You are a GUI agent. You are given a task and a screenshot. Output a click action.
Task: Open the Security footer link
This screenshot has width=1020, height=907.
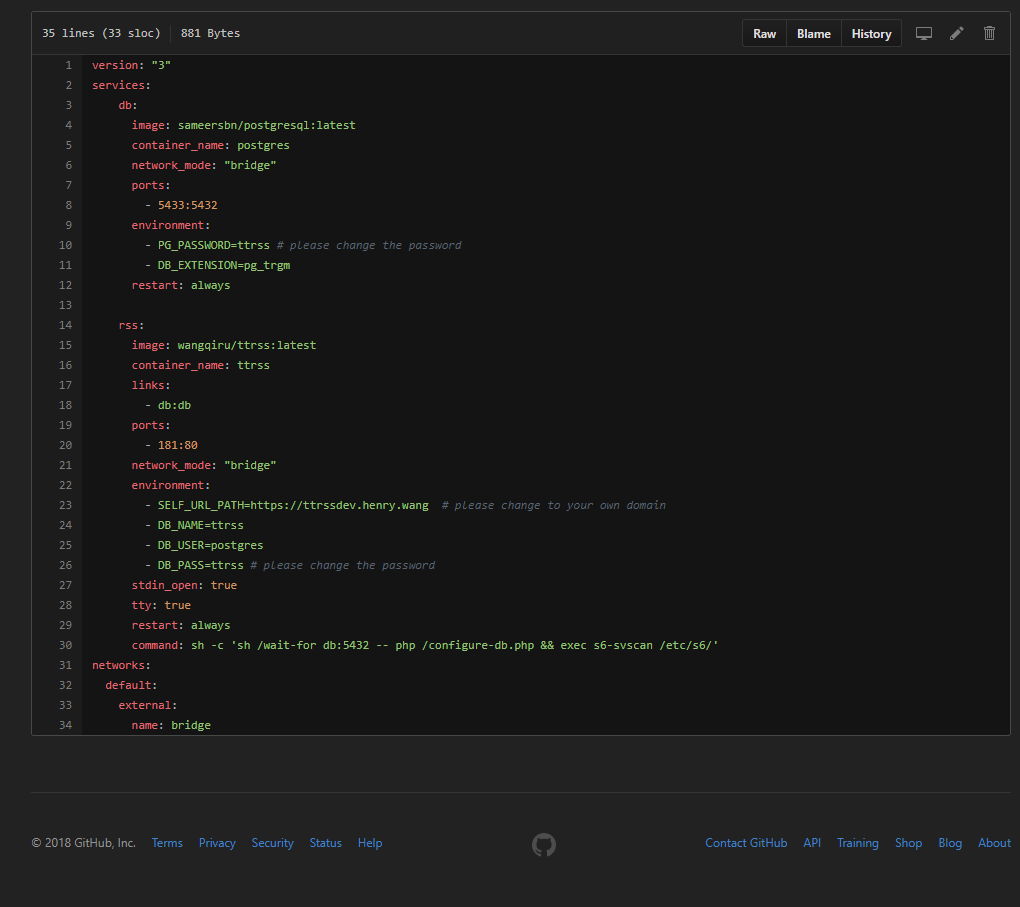coord(273,843)
